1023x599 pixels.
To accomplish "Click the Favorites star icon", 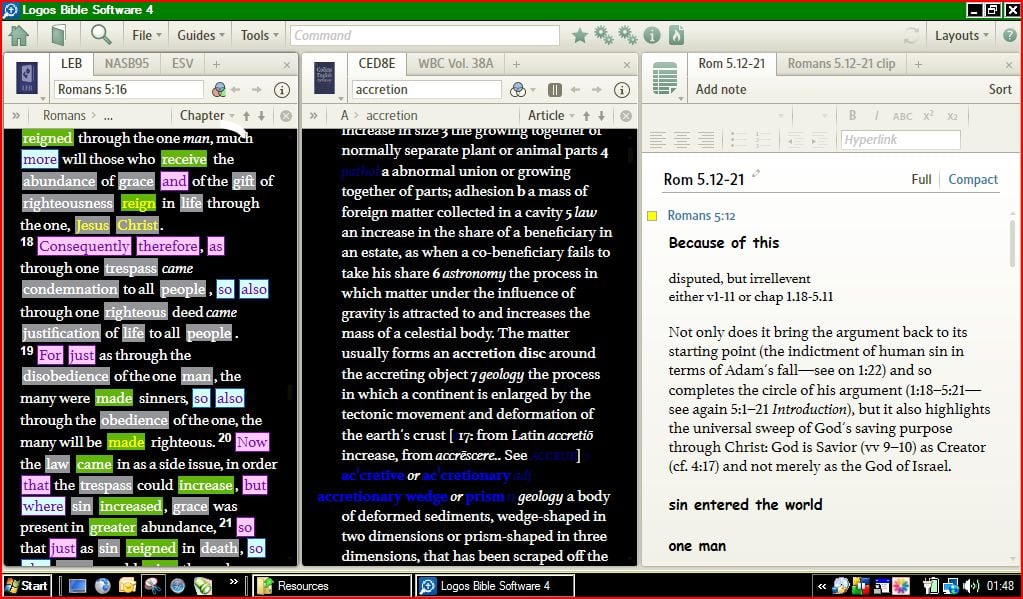I will click(x=579, y=35).
